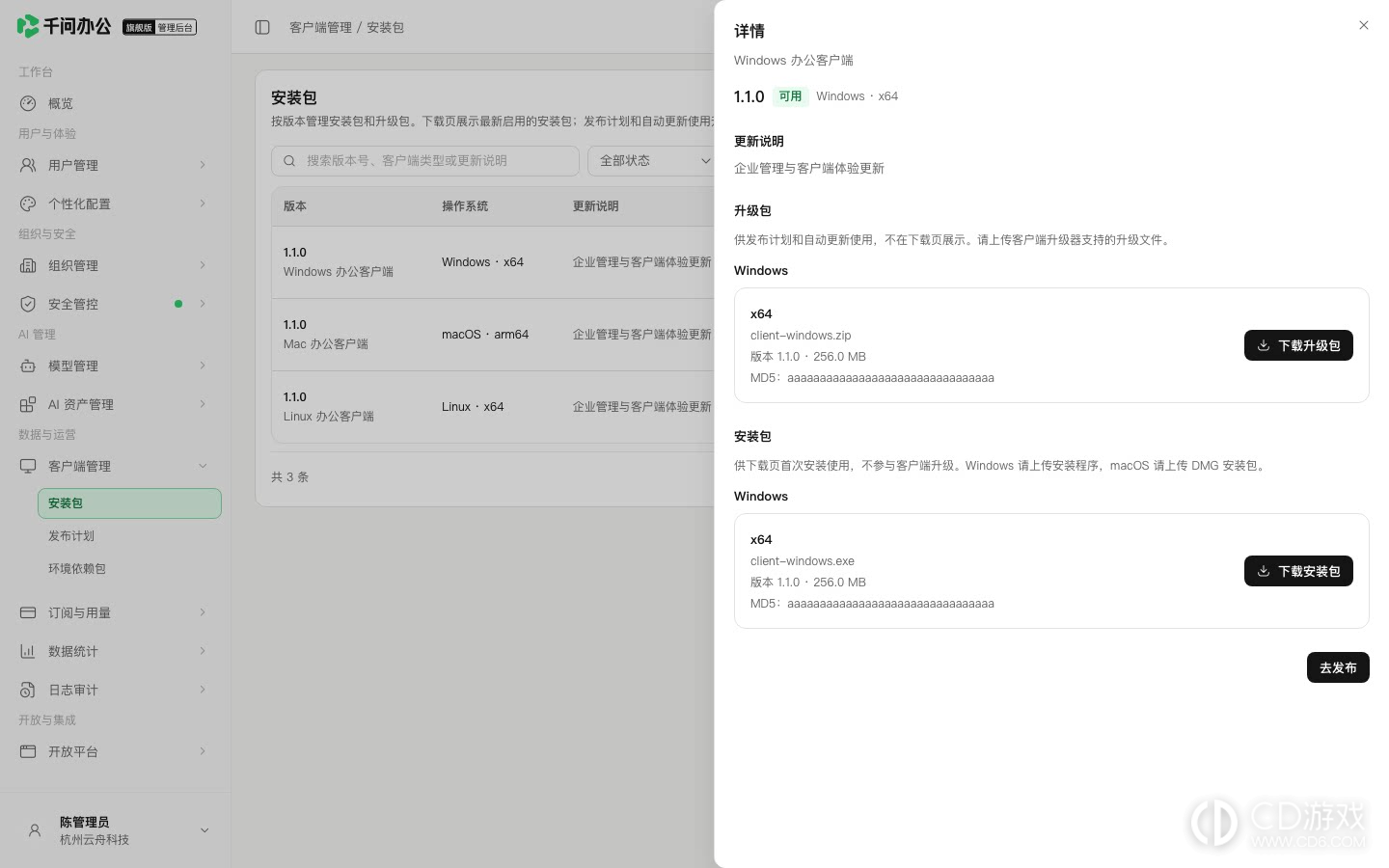
Task: Click the AI 资产管理 icon
Action: click(x=28, y=404)
